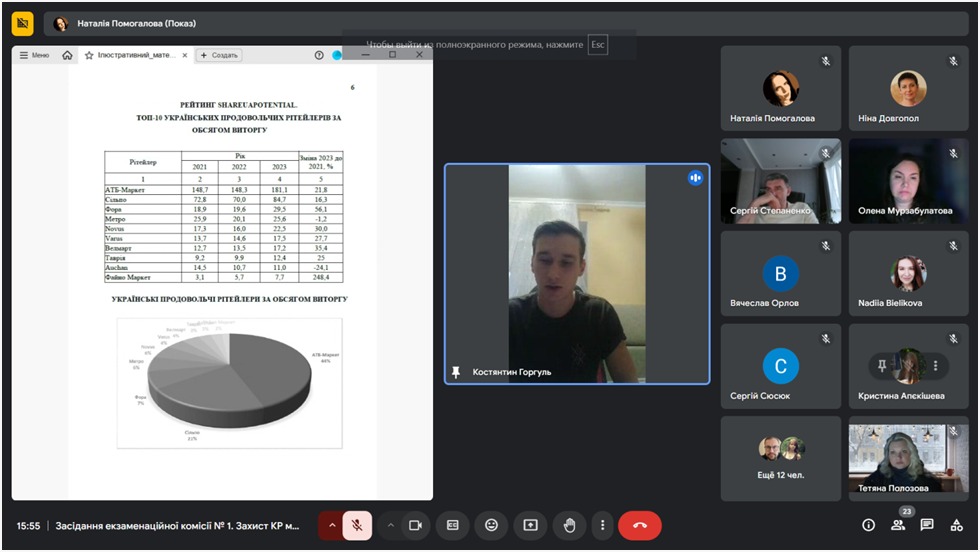Open the chat panel icon
The height and width of the screenshot is (552, 980).
tap(927, 525)
